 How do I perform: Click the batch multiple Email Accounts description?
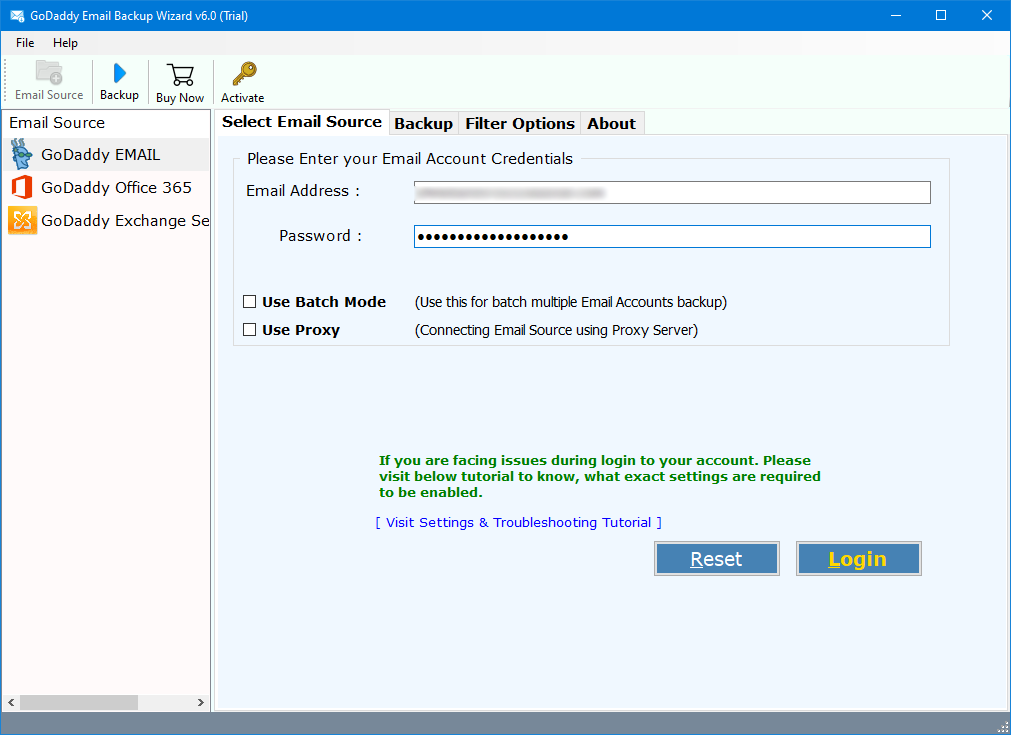pos(571,302)
